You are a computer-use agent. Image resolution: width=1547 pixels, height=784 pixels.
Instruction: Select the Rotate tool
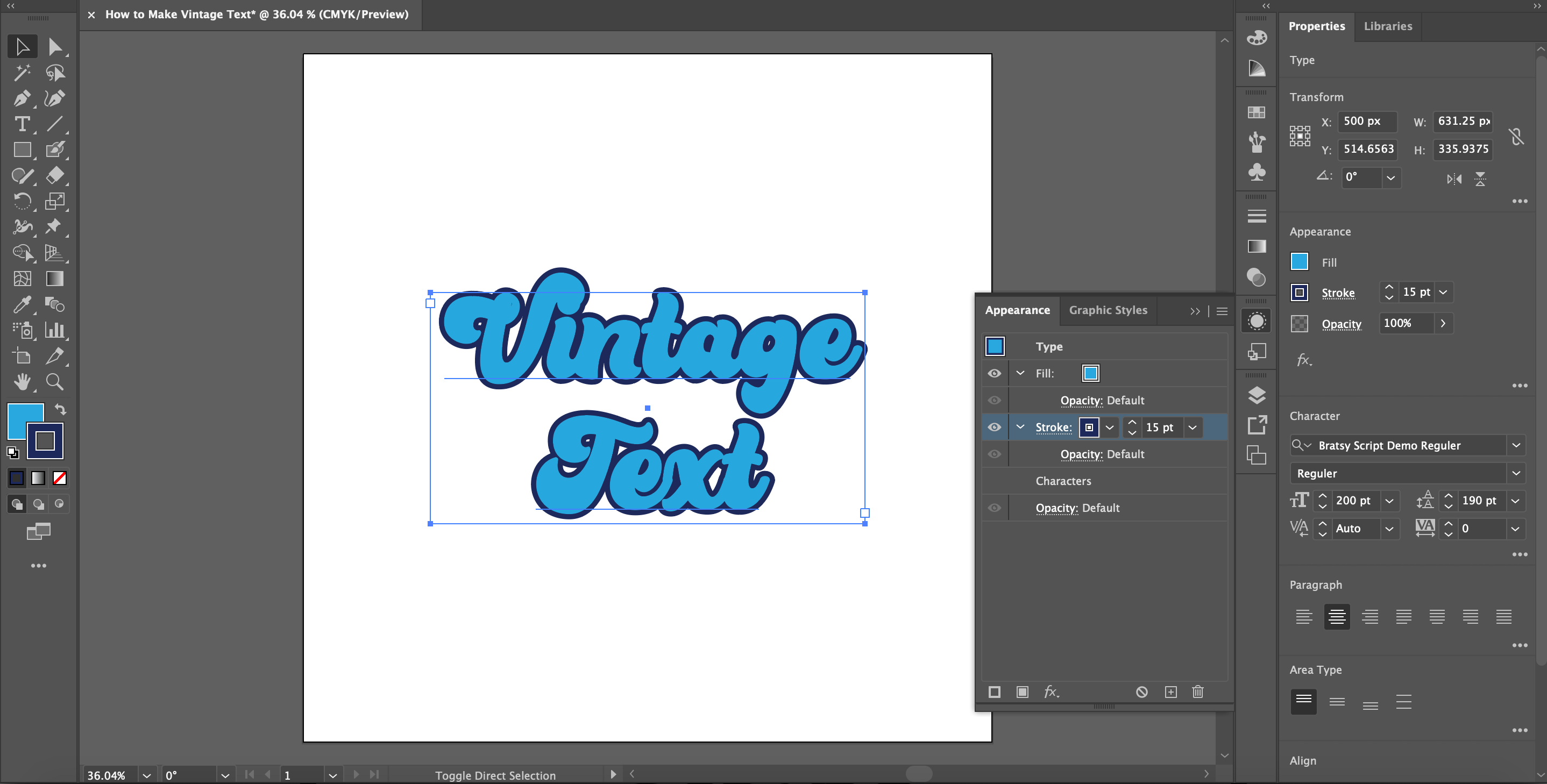[x=22, y=201]
